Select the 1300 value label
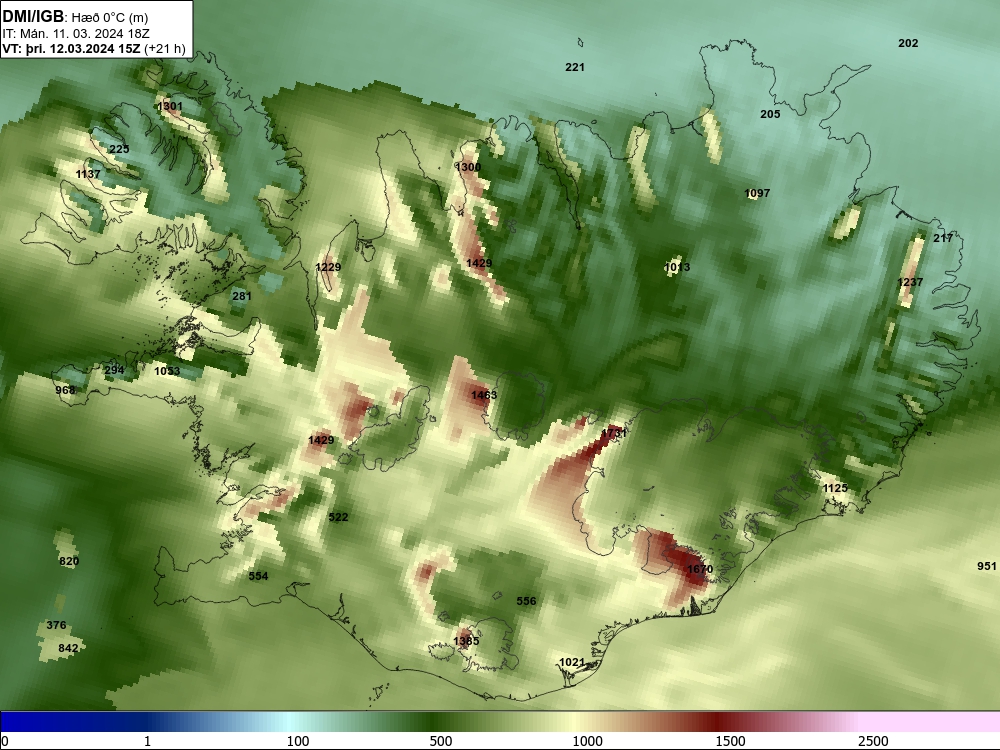 [468, 167]
